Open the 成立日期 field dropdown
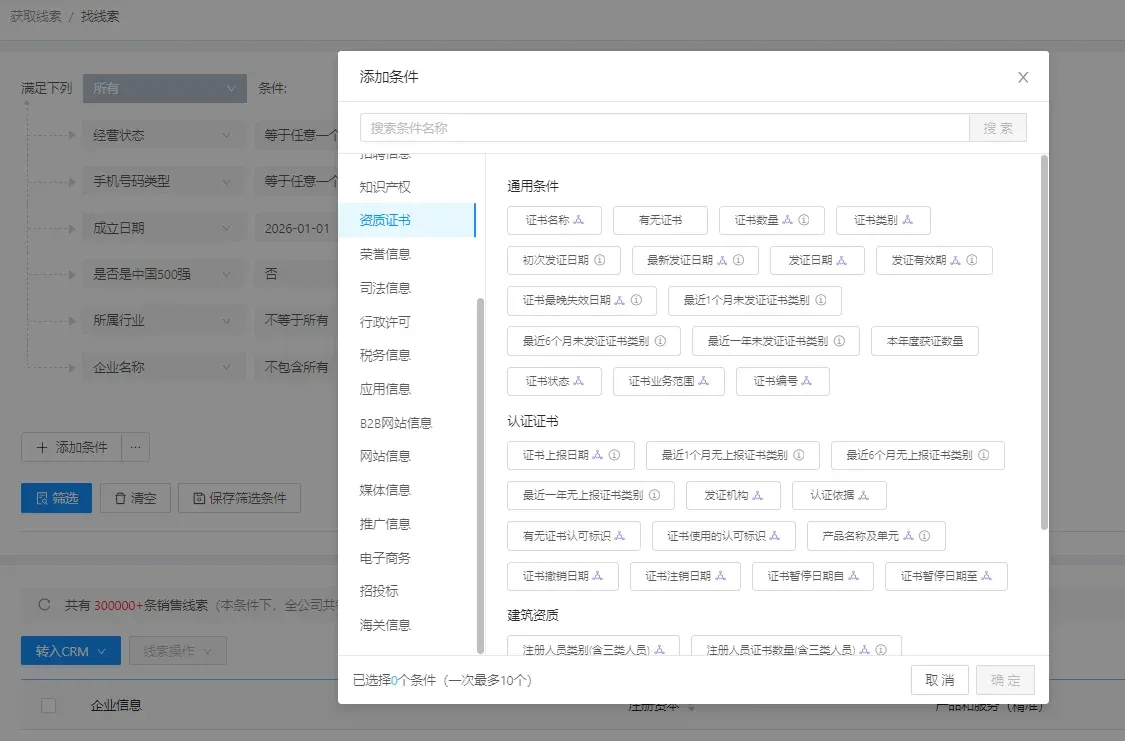Screen dimensions: 1125x741 click(162, 228)
